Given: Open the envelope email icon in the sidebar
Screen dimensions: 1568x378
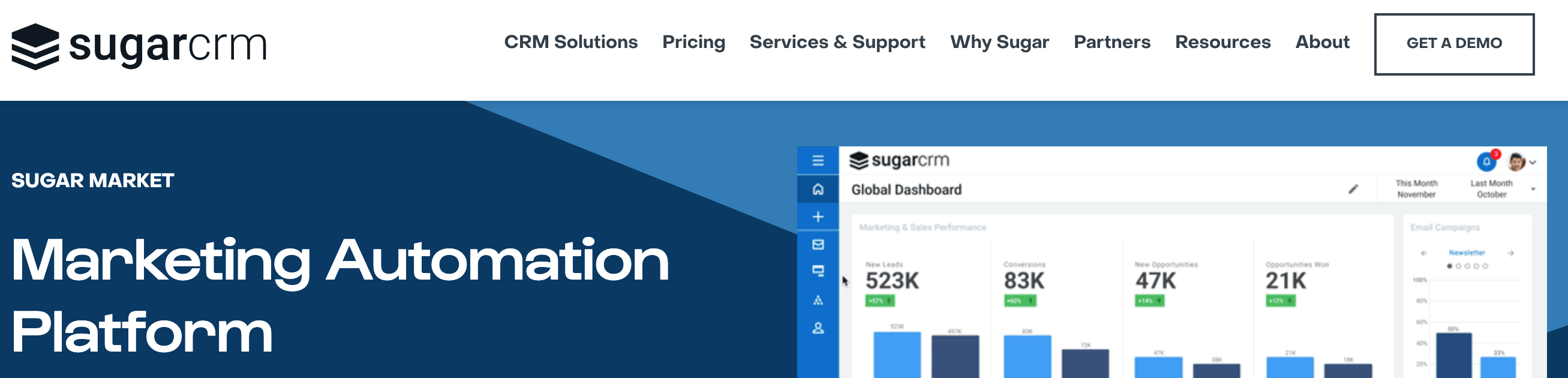Looking at the screenshot, I should pyautogui.click(x=818, y=245).
